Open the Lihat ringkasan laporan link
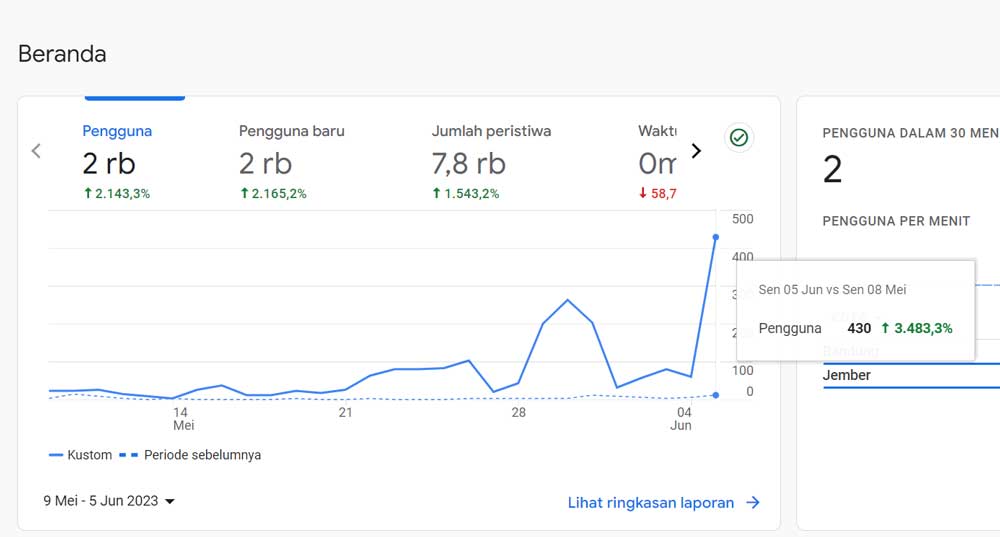1000x537 pixels. click(651, 503)
